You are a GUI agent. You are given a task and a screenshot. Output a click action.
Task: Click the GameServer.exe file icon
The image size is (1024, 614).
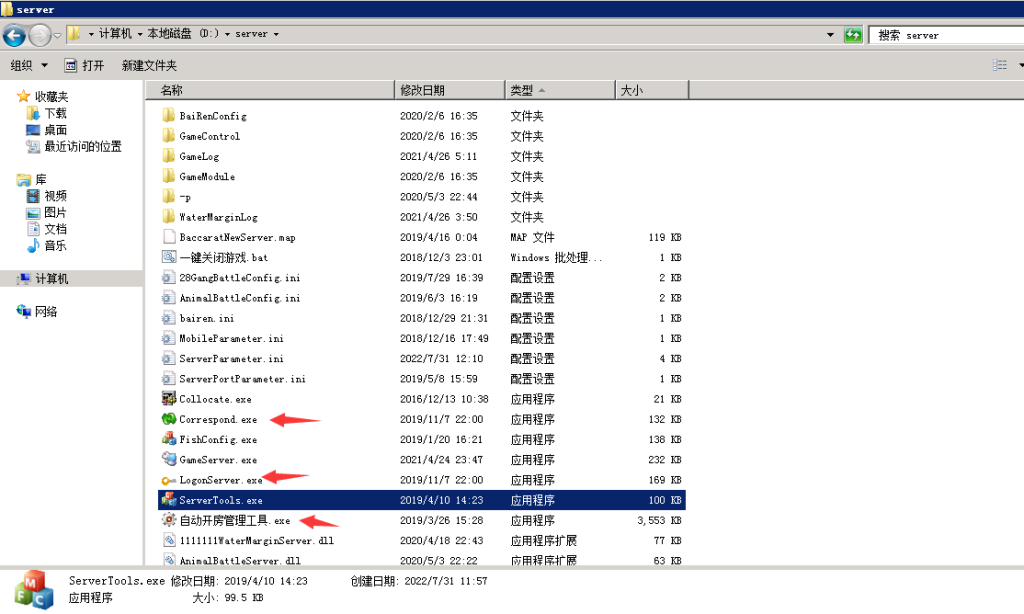point(169,460)
